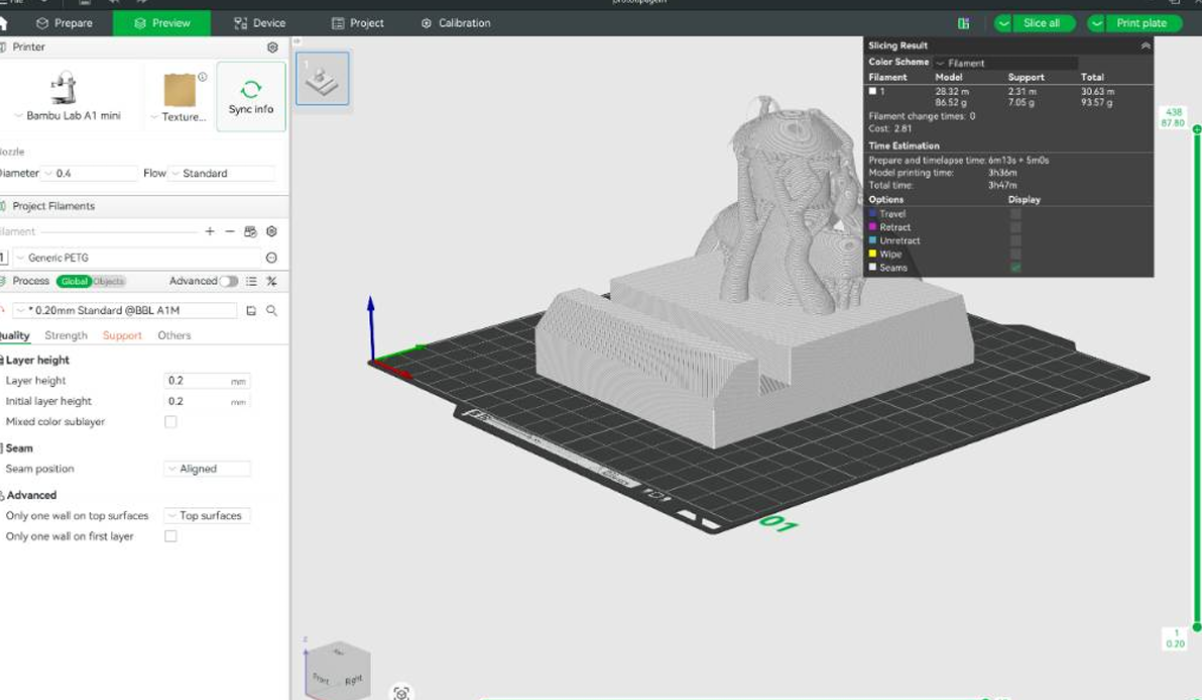
Task: Open the Strength settings tab
Action: pyautogui.click(x=66, y=335)
